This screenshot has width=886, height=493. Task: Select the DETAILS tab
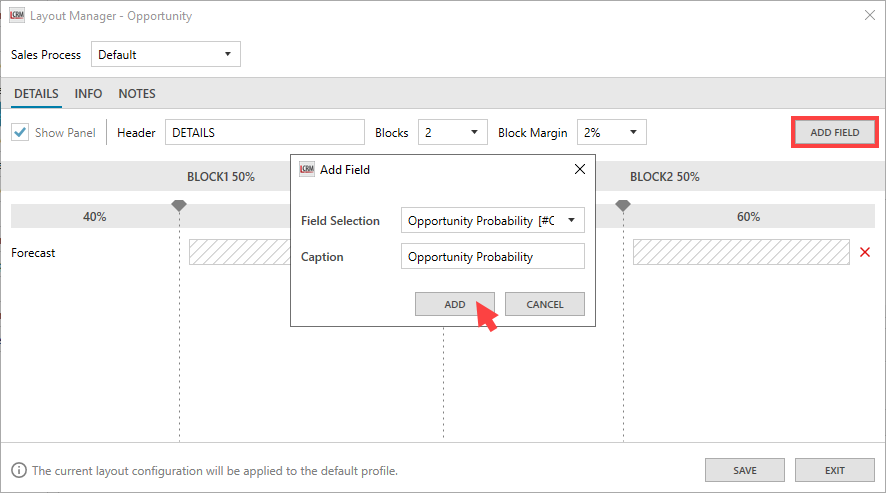pos(36,94)
